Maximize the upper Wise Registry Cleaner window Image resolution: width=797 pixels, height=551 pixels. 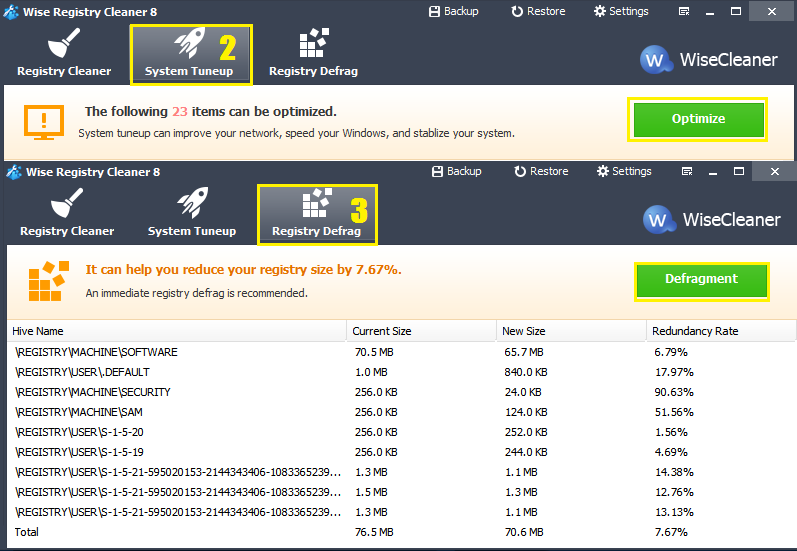735,11
